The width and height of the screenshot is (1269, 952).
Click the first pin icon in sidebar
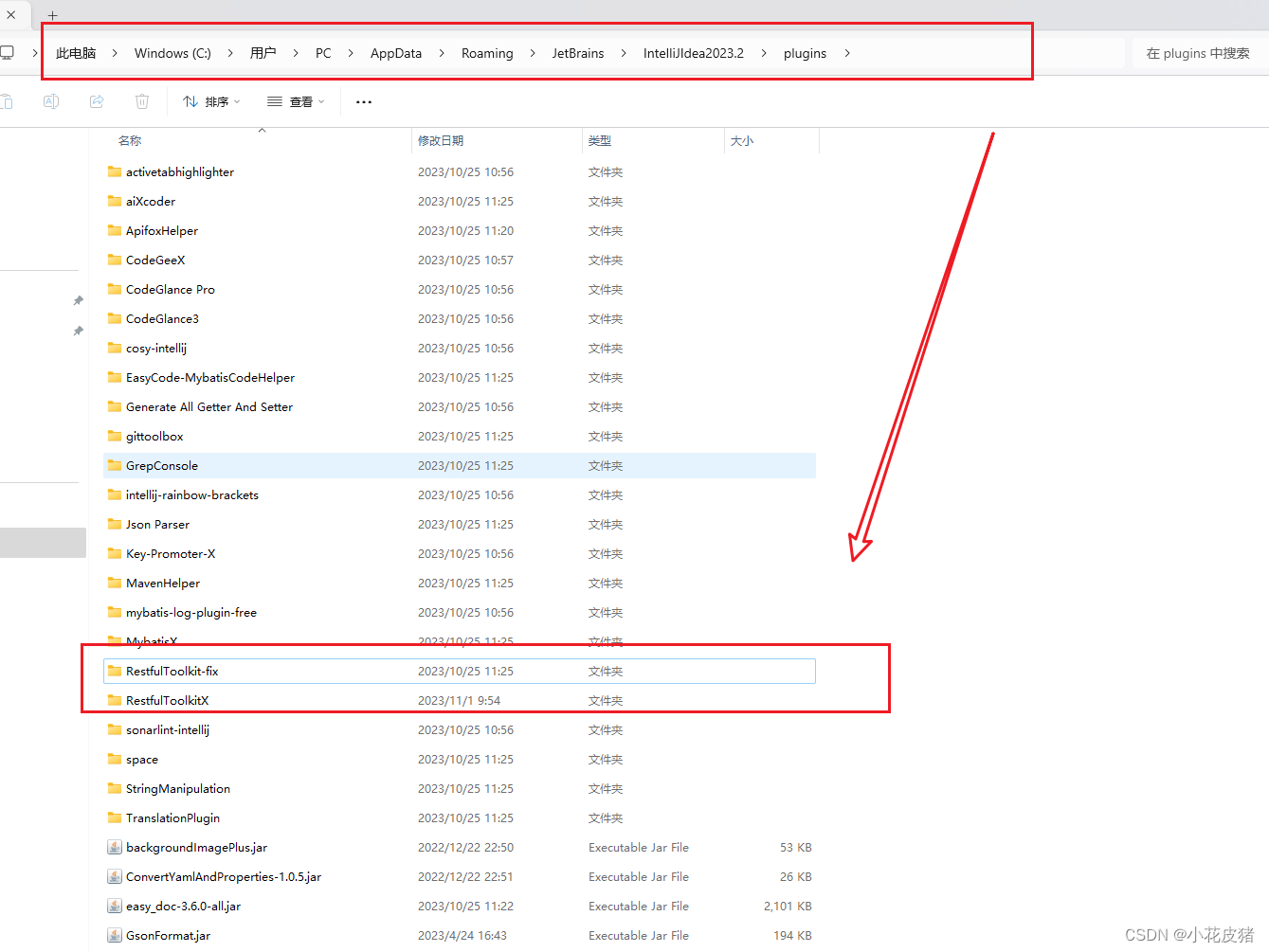point(78,300)
